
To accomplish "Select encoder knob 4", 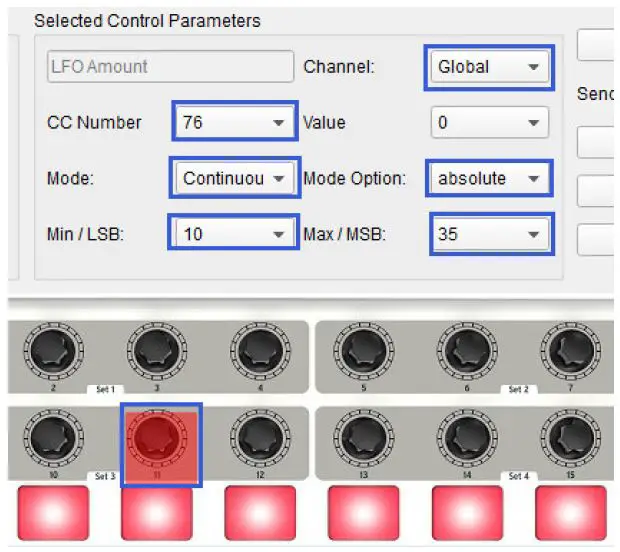I will coord(260,352).
